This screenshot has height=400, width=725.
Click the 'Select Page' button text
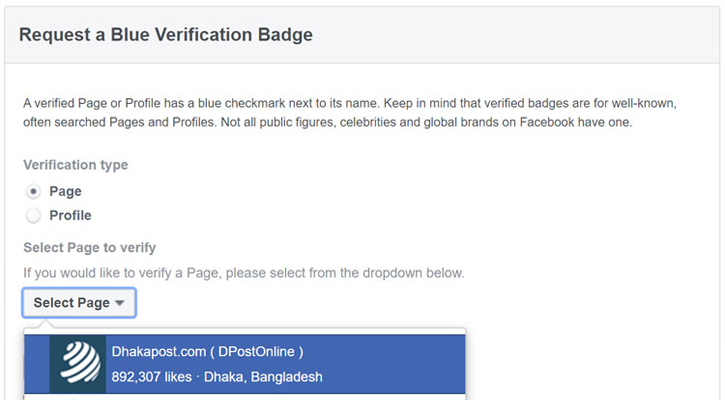tap(71, 303)
